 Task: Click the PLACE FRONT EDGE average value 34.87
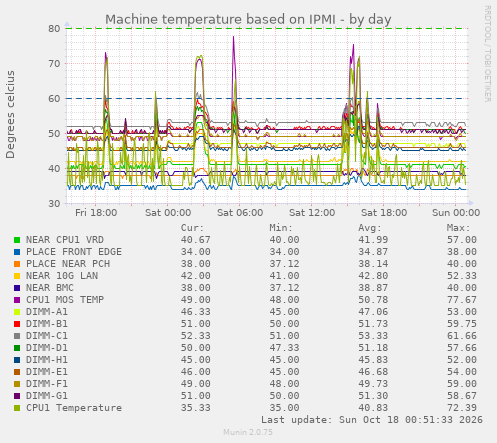coord(373,252)
